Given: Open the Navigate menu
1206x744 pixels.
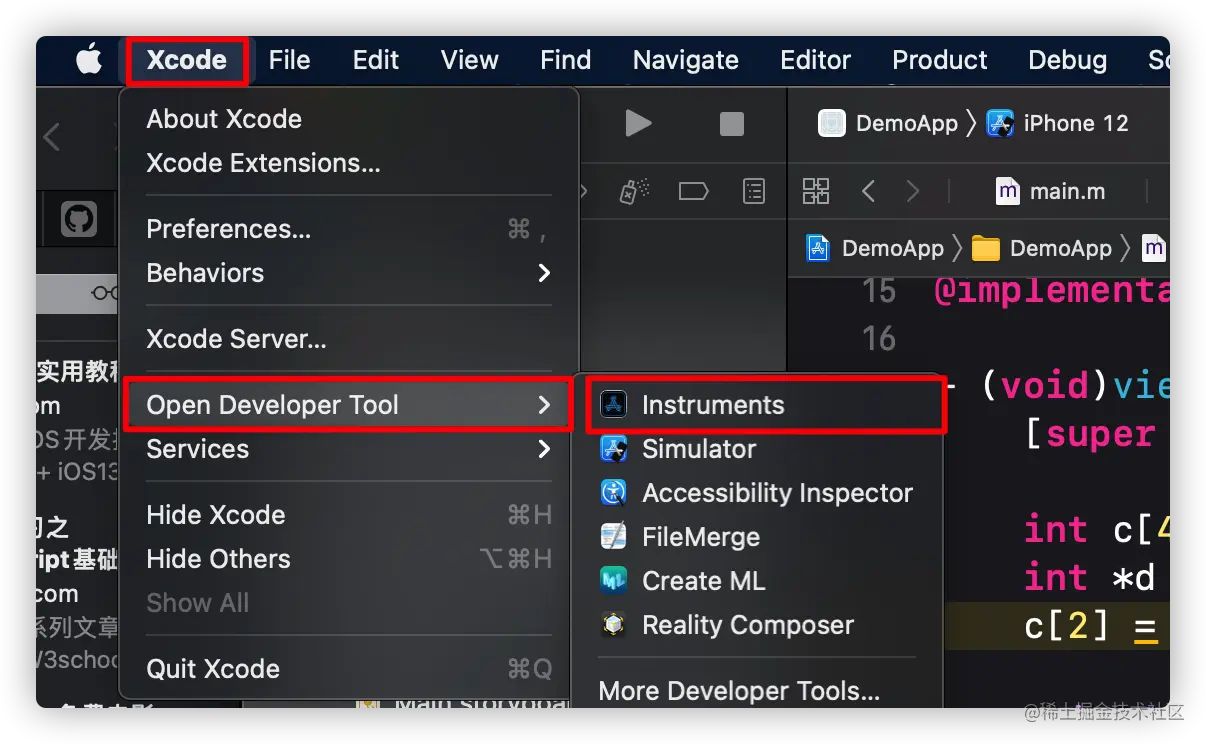Looking at the screenshot, I should click(x=685, y=60).
